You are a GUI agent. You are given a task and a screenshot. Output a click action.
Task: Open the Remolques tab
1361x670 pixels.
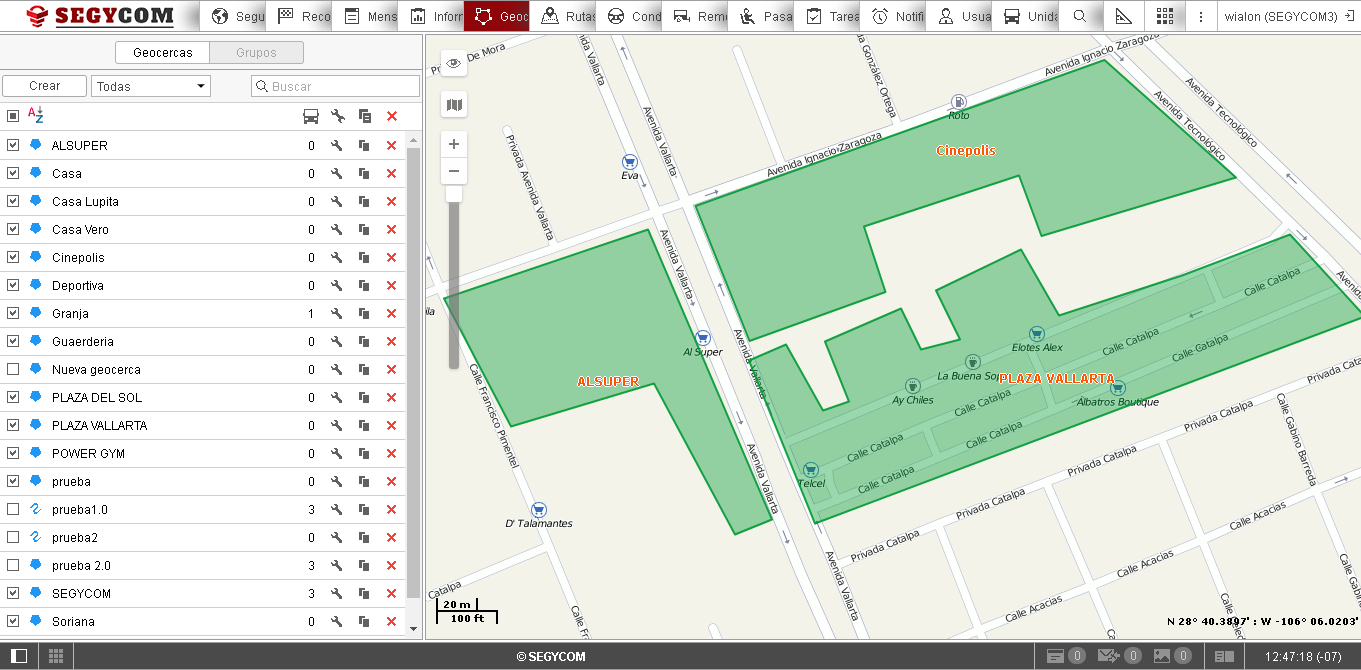(x=695, y=16)
